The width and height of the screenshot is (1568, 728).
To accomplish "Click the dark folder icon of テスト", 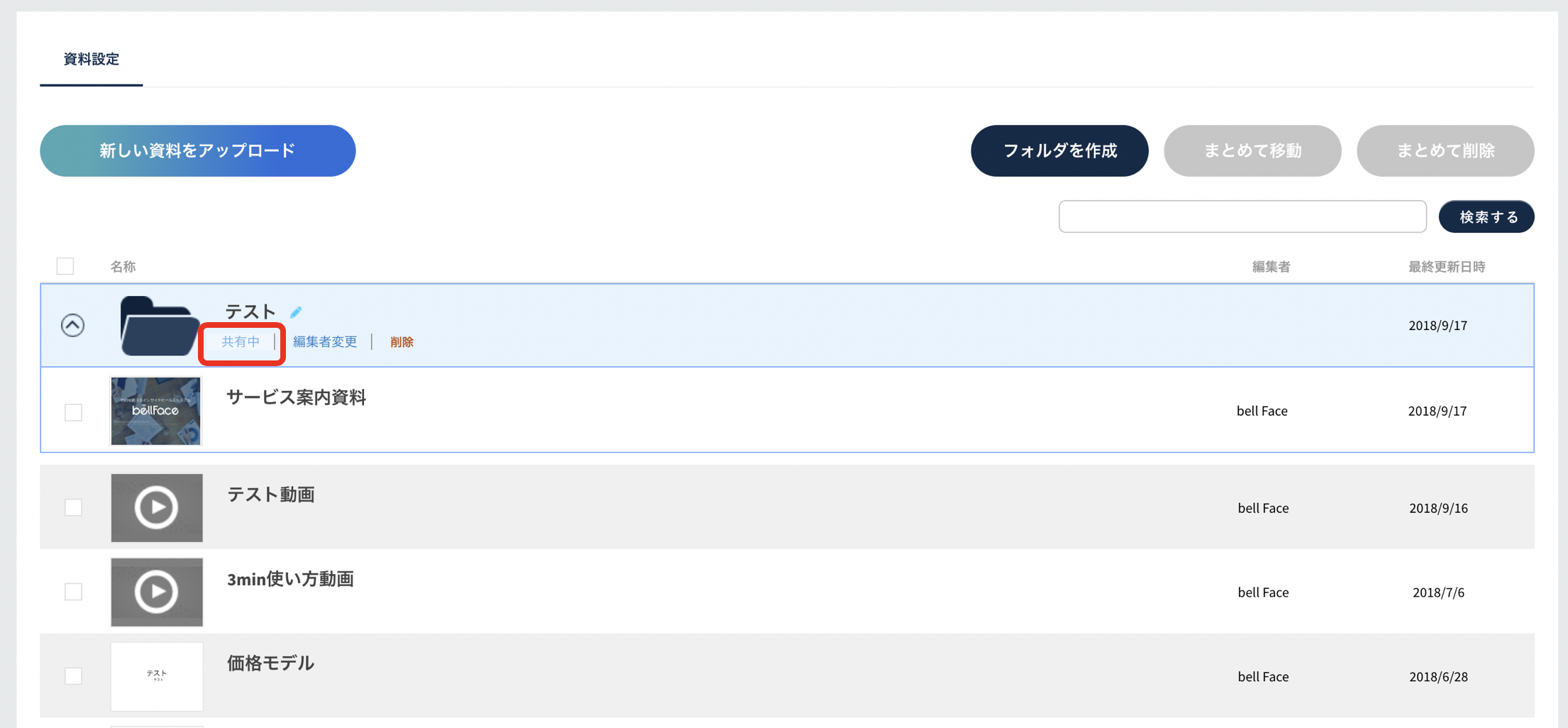I will 160,326.
